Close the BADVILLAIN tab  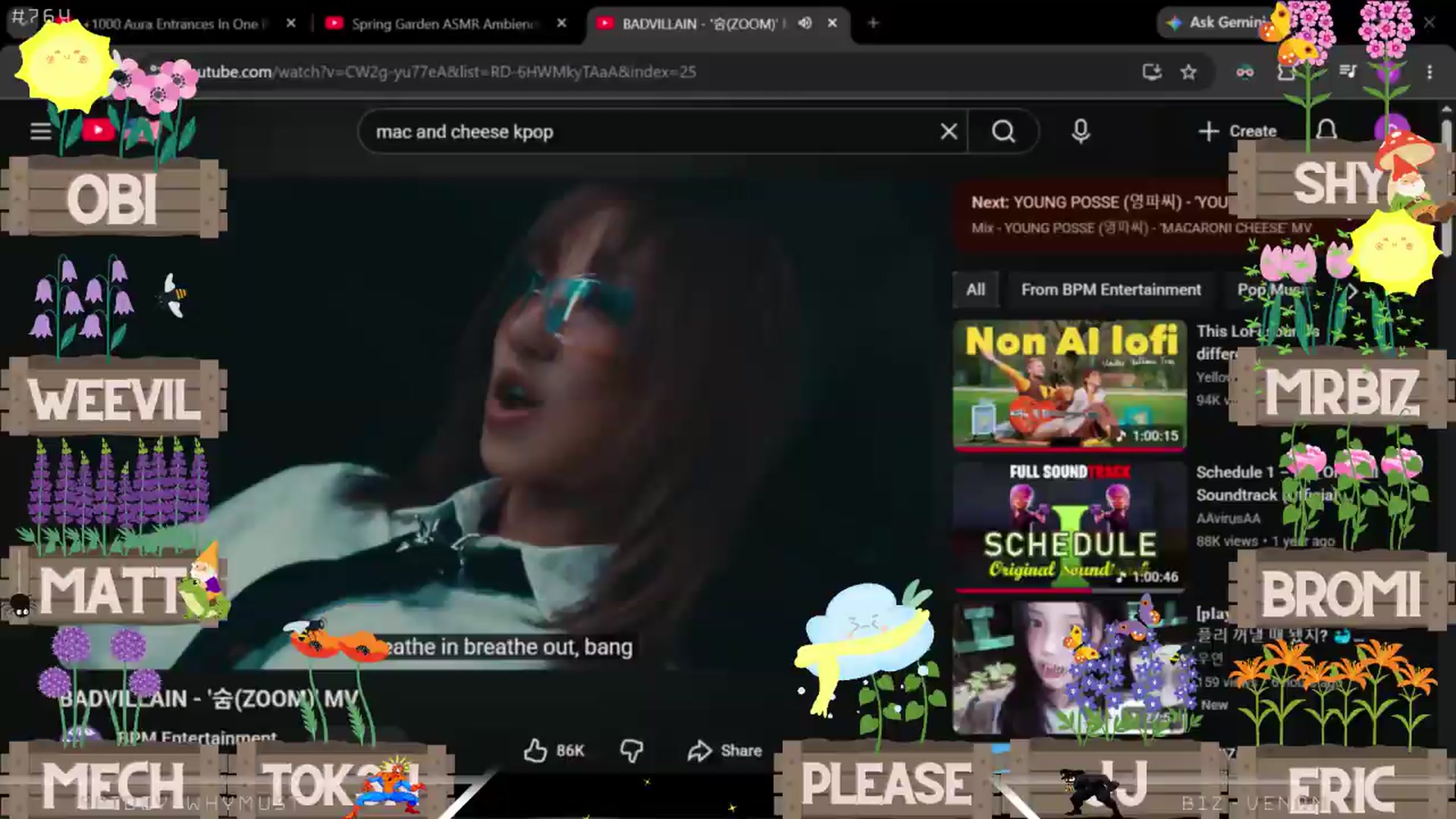tap(832, 24)
